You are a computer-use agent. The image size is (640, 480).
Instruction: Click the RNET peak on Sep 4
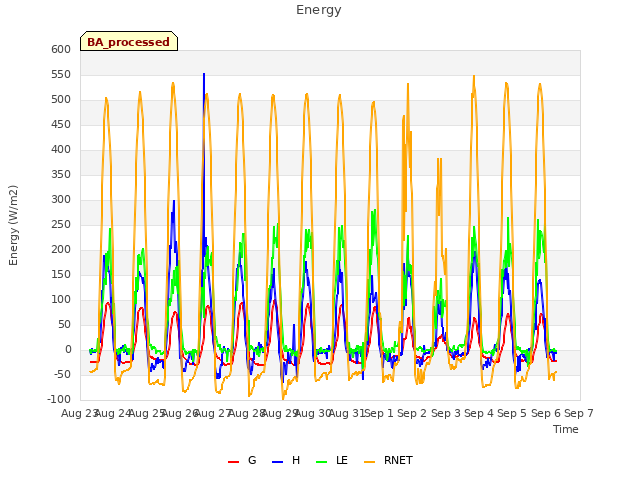tap(474, 76)
